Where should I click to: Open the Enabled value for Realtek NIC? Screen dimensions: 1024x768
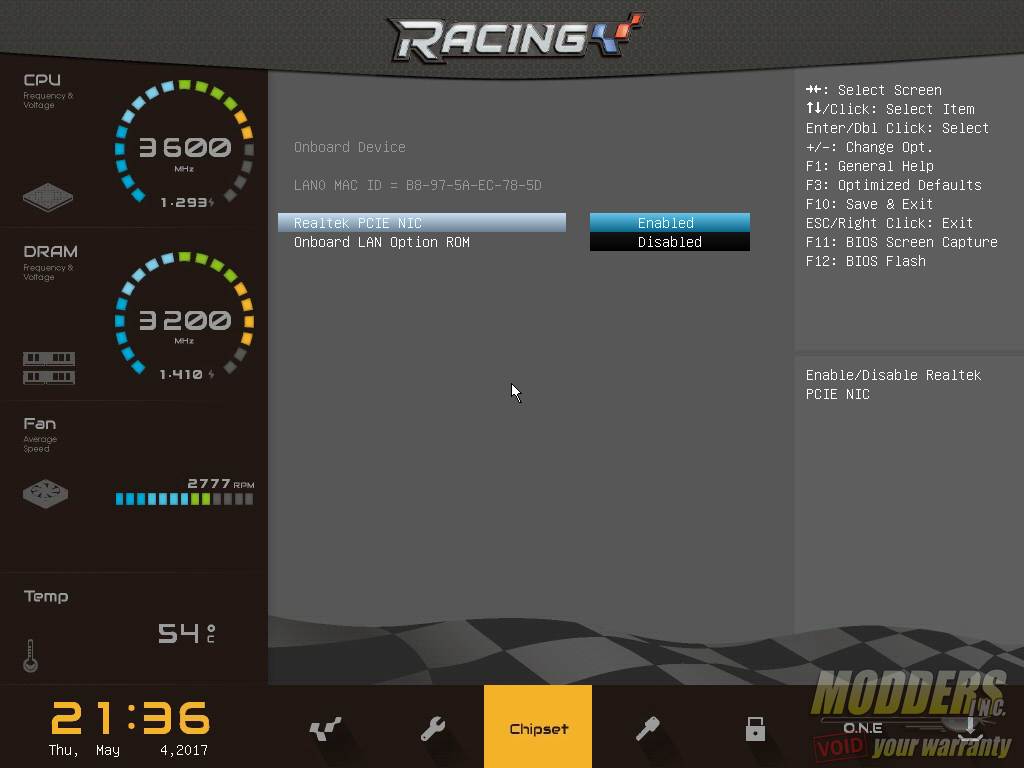click(x=669, y=223)
